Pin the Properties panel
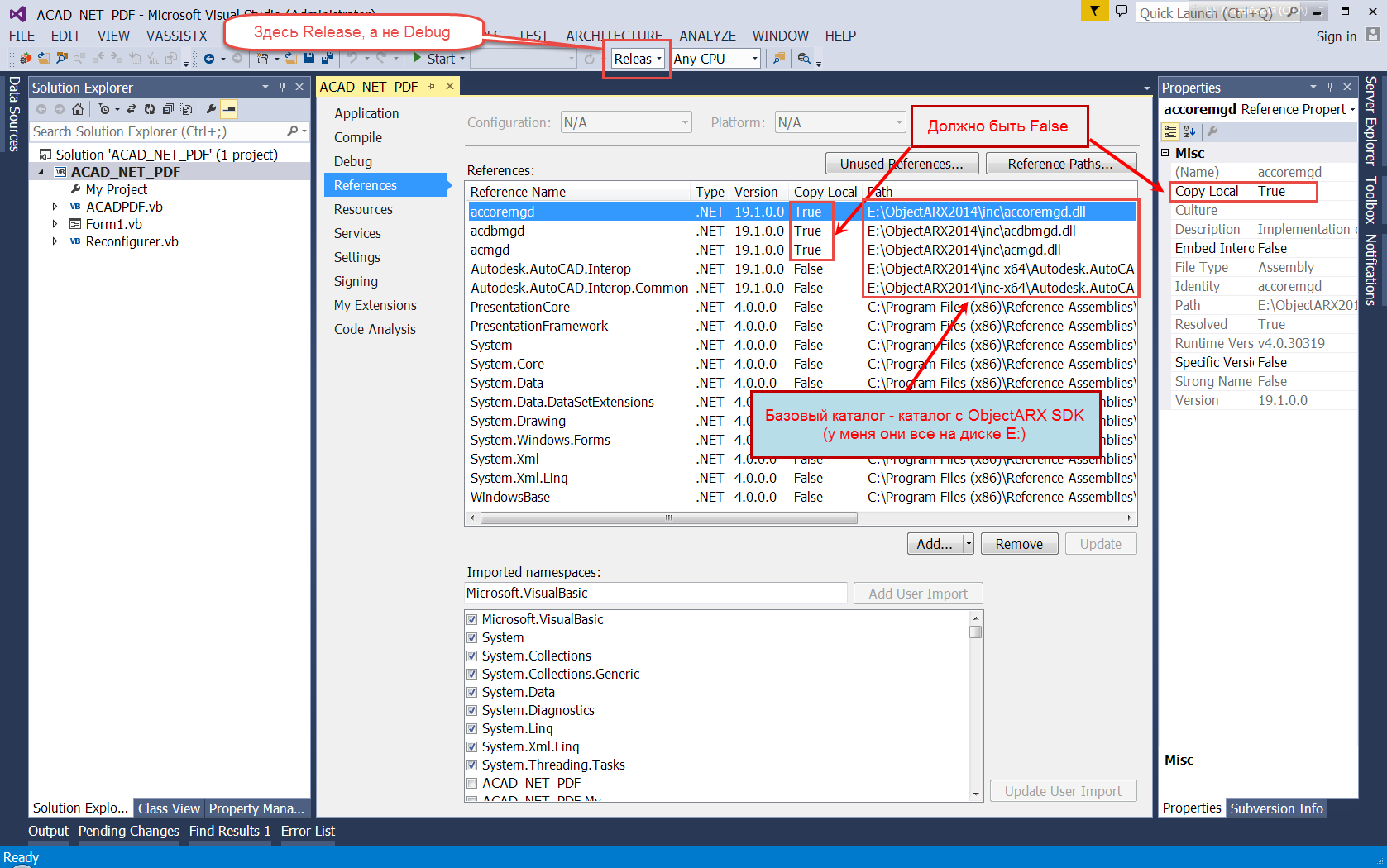The height and width of the screenshot is (868, 1387). click(x=1330, y=87)
